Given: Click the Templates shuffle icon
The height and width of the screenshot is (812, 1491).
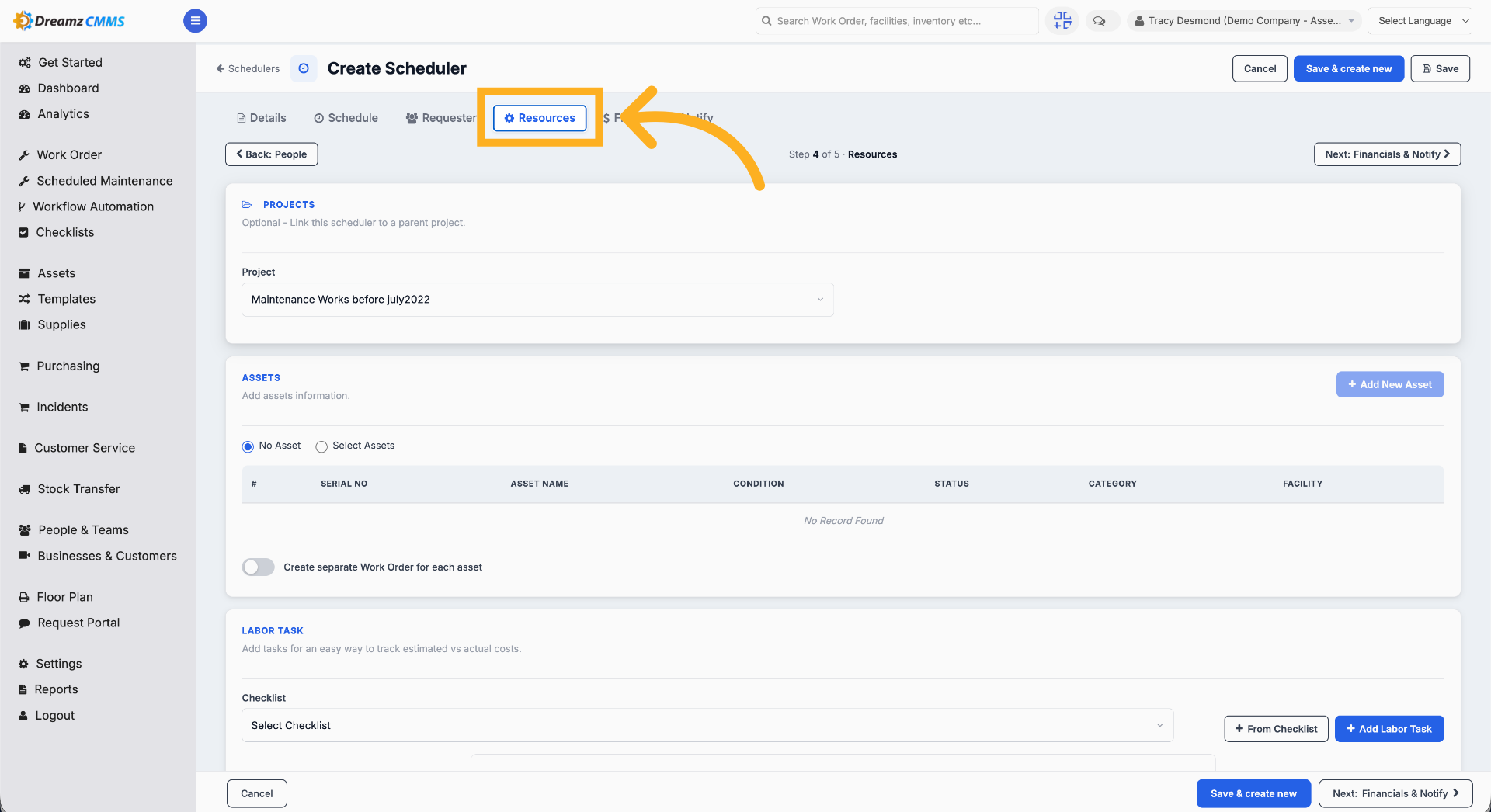Looking at the screenshot, I should (x=24, y=299).
